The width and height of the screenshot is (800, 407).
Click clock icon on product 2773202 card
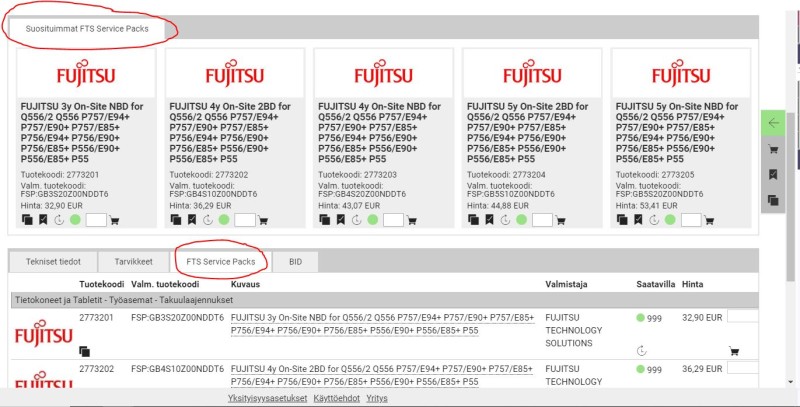pos(208,220)
